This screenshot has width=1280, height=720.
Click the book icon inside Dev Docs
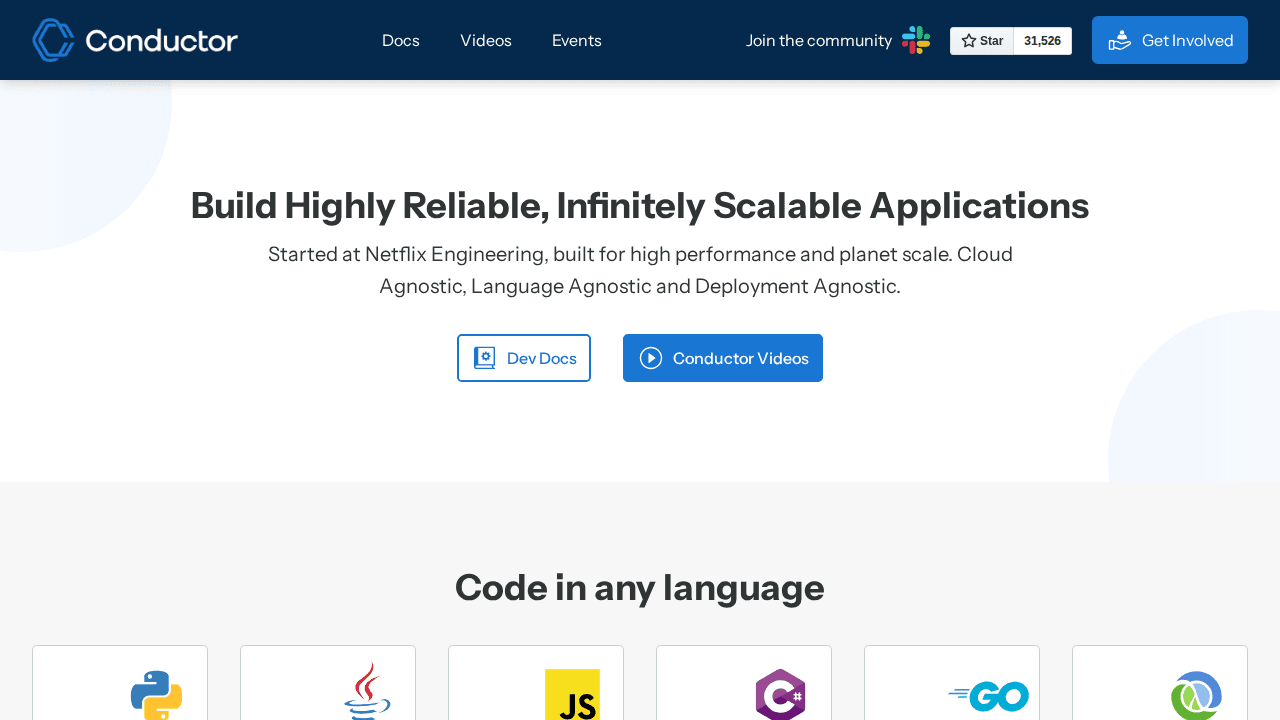pyautogui.click(x=484, y=357)
